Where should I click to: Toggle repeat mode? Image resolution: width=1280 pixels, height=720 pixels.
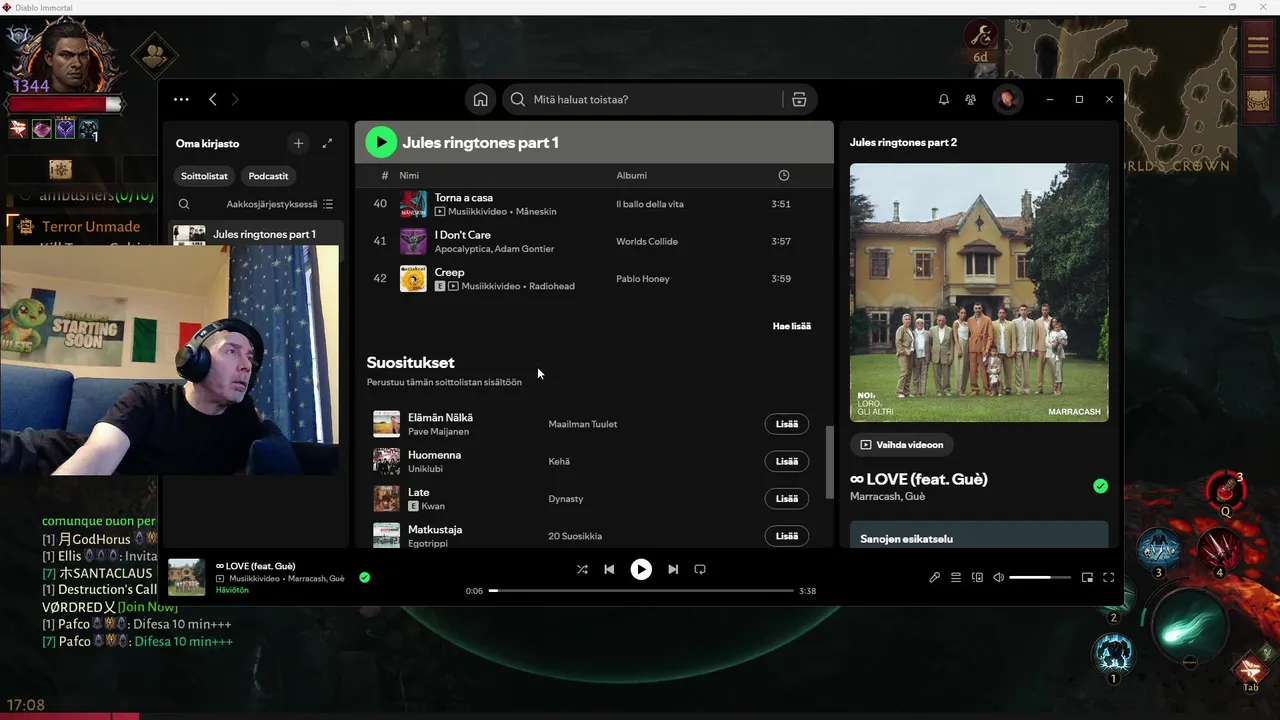(700, 569)
